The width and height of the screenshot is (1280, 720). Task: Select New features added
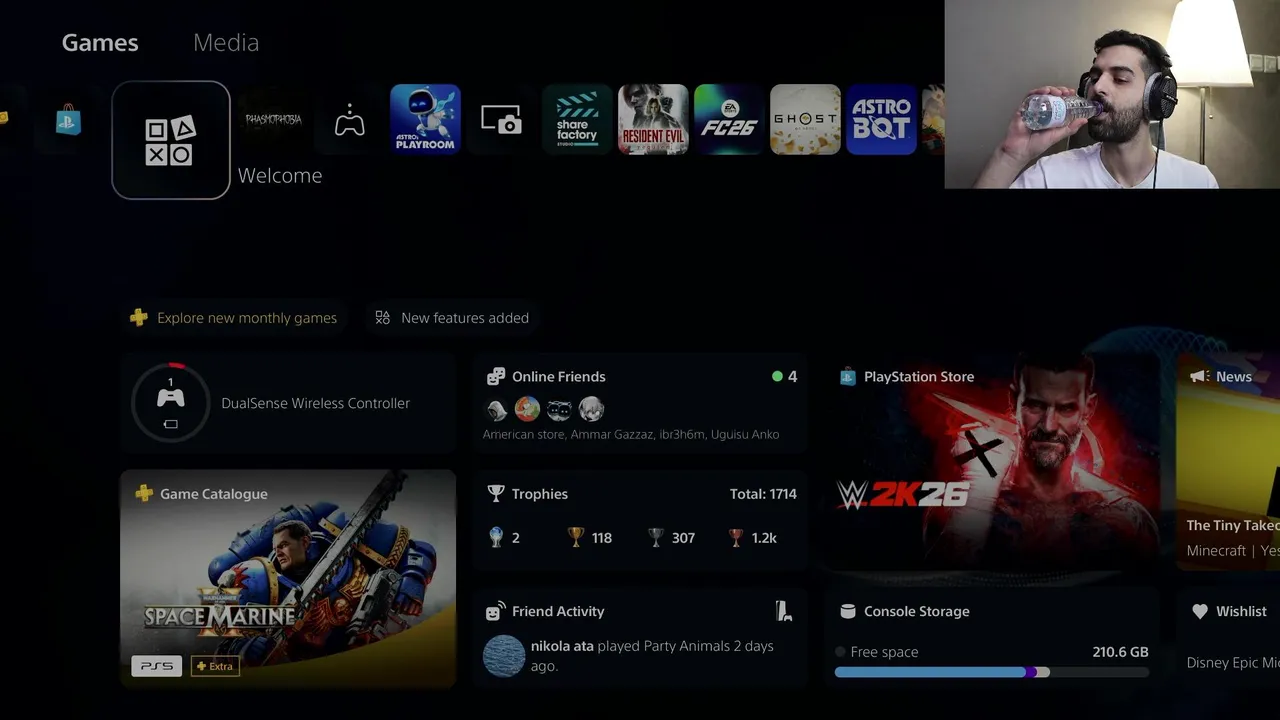[x=452, y=318]
